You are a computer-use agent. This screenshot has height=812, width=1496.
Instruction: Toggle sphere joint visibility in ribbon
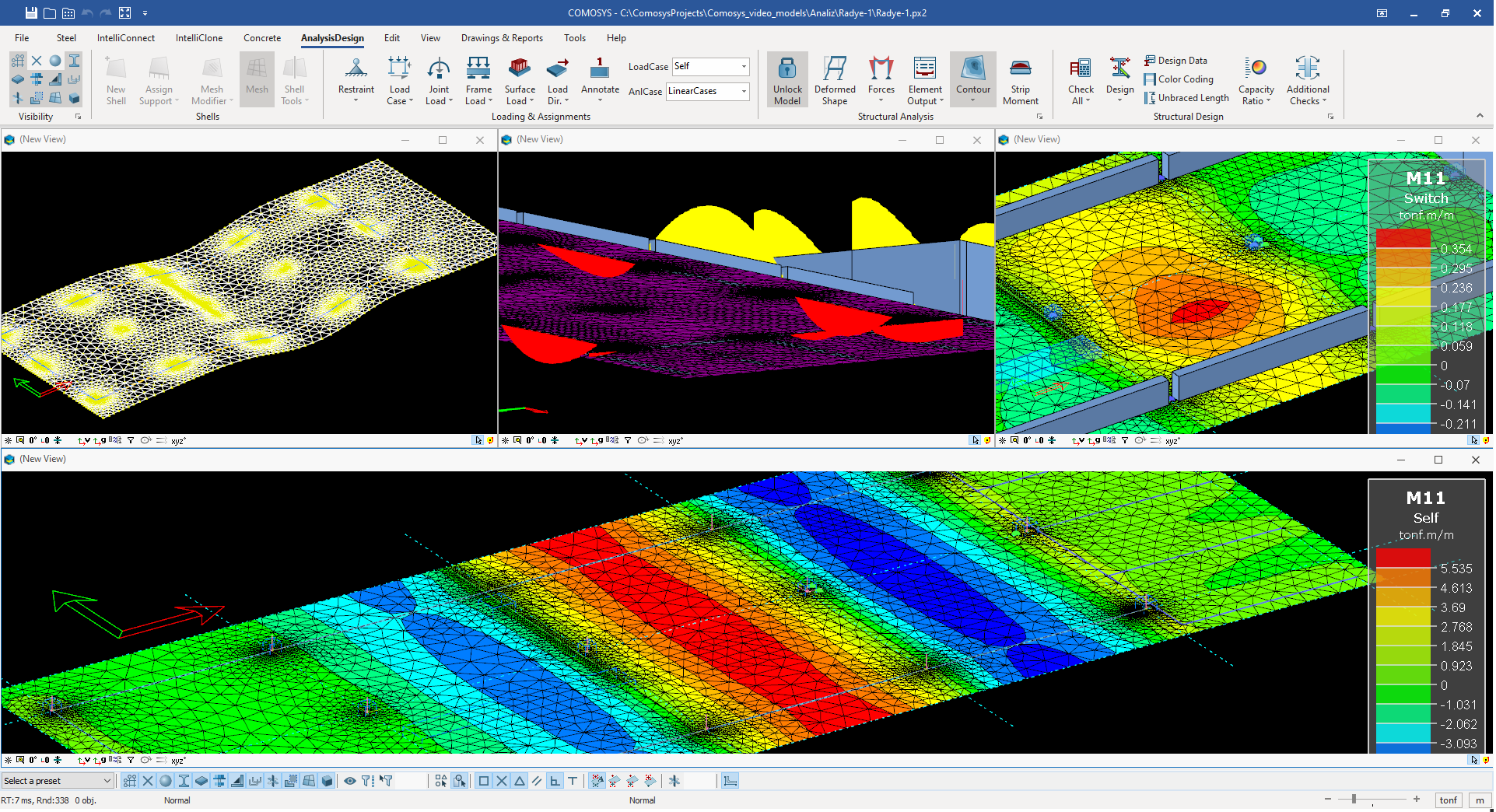point(55,61)
